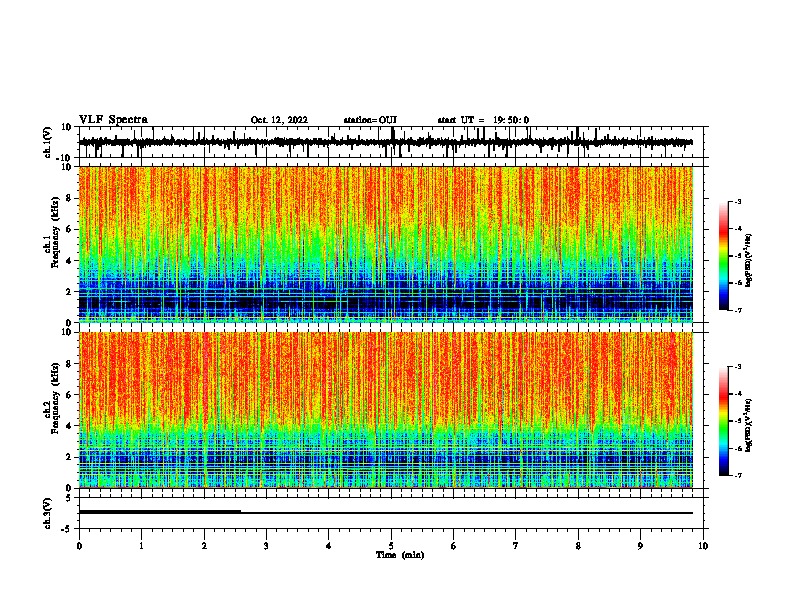Click the '-7' label on ch.2 colorbar

pos(738,475)
